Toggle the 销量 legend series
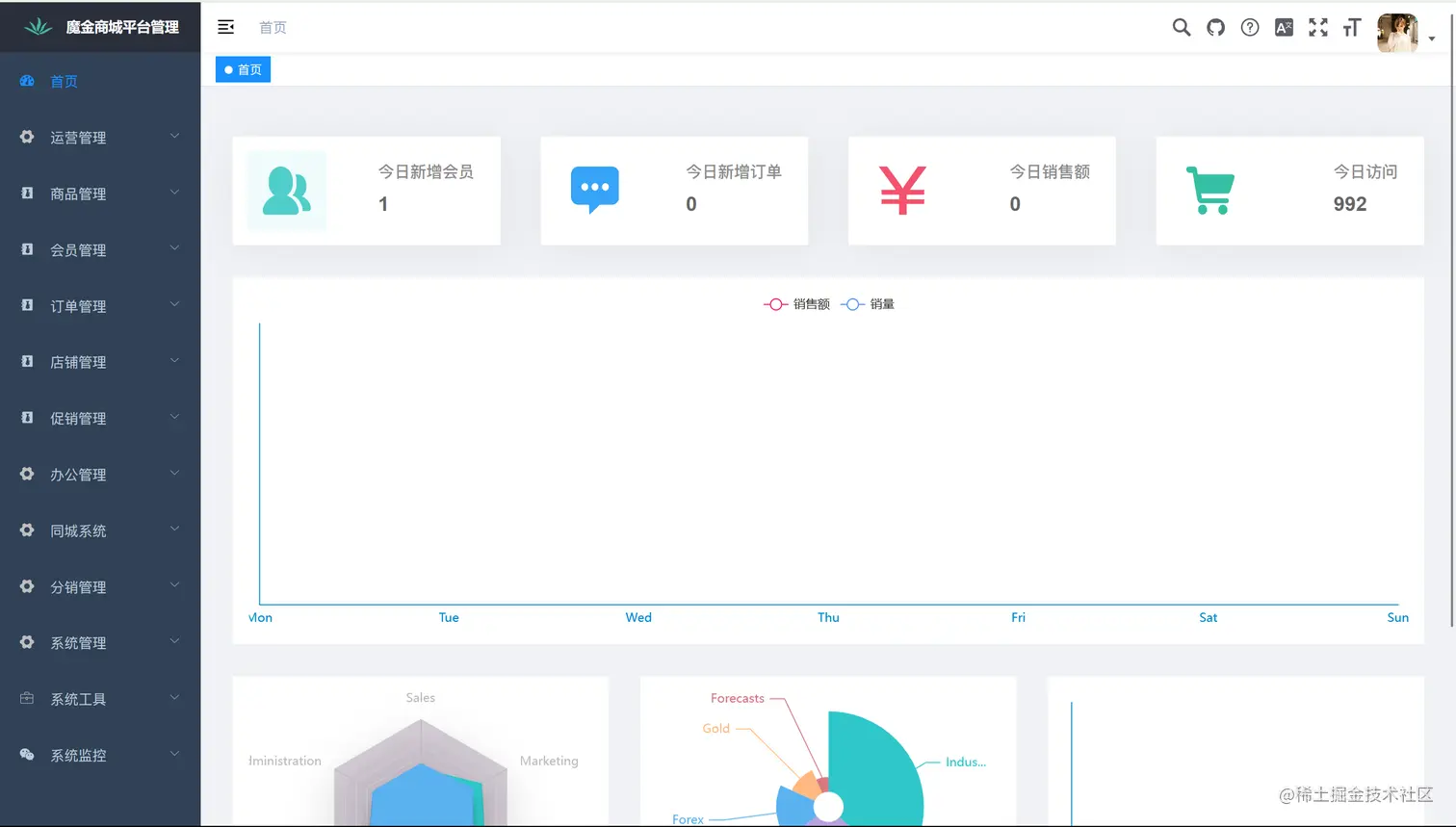Viewport: 1456px width, 827px height. 868,304
